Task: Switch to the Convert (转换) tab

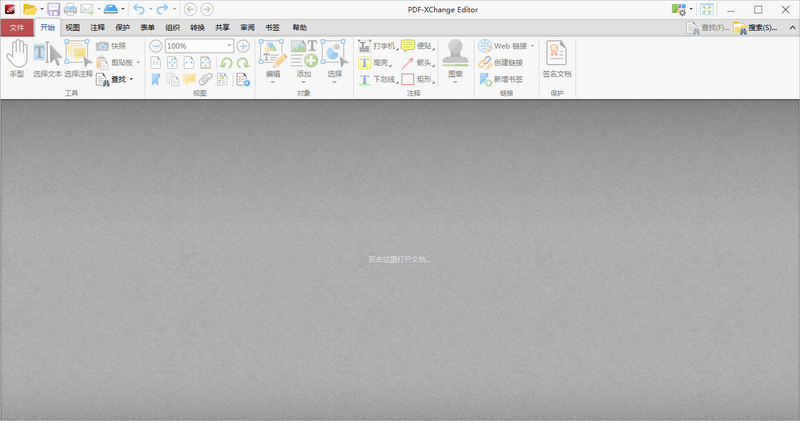Action: pos(198,28)
